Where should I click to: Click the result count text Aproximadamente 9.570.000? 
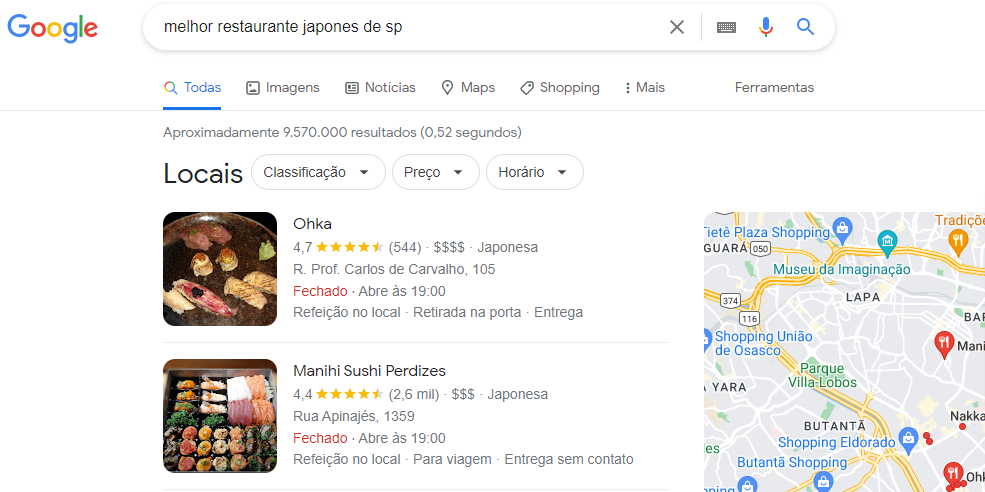coord(342,133)
